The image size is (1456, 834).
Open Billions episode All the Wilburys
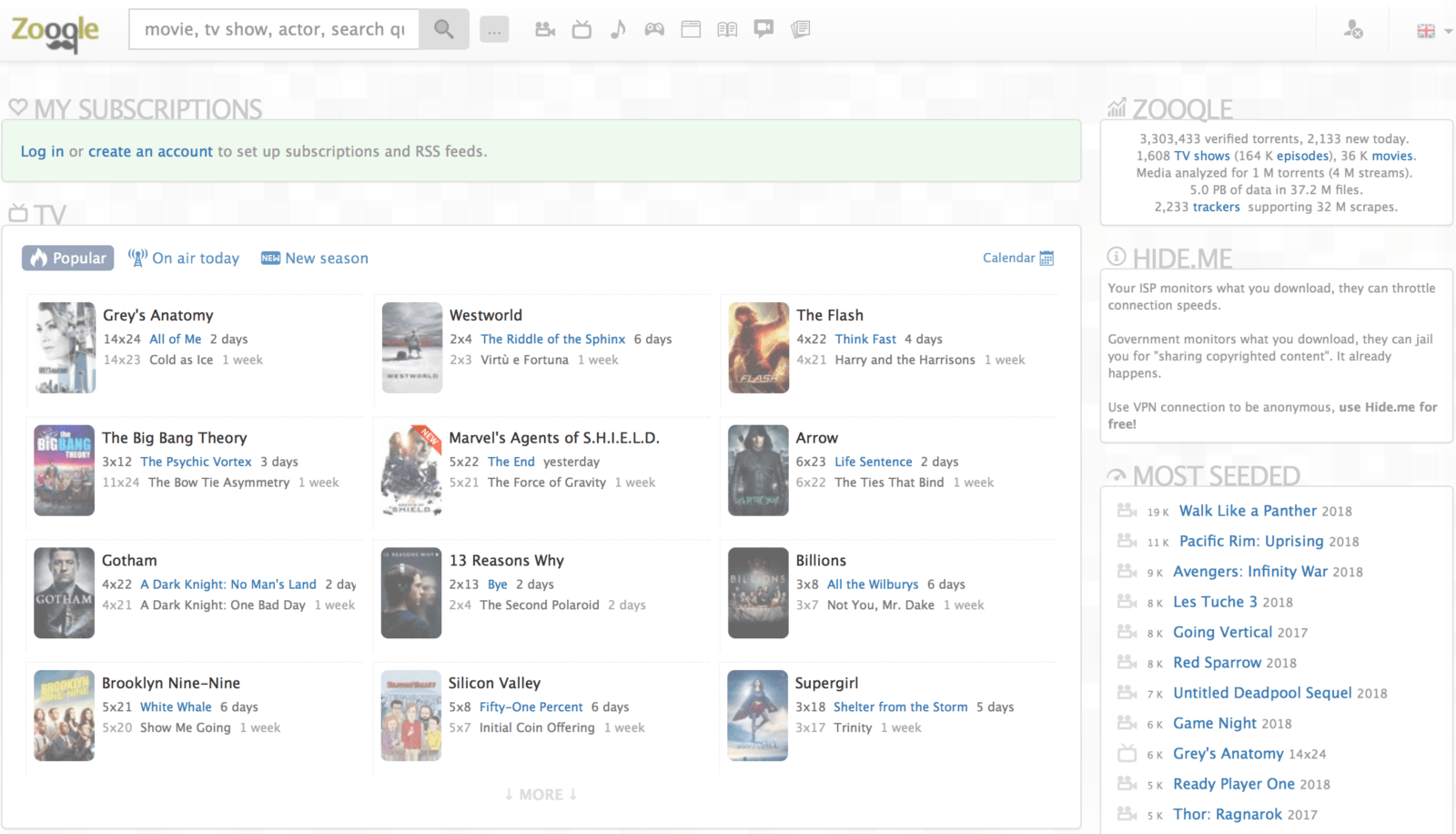(873, 585)
